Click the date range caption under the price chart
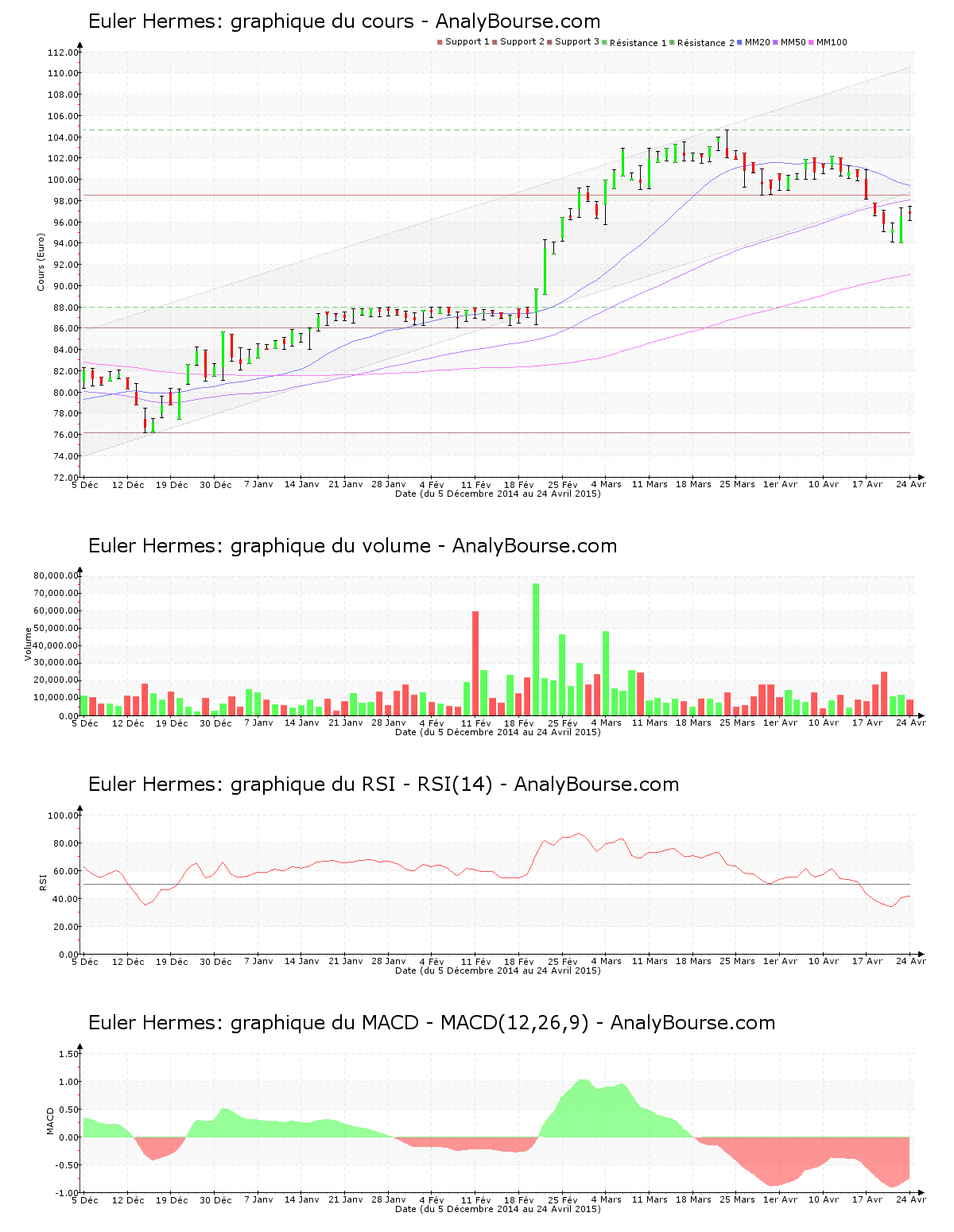 [498, 494]
